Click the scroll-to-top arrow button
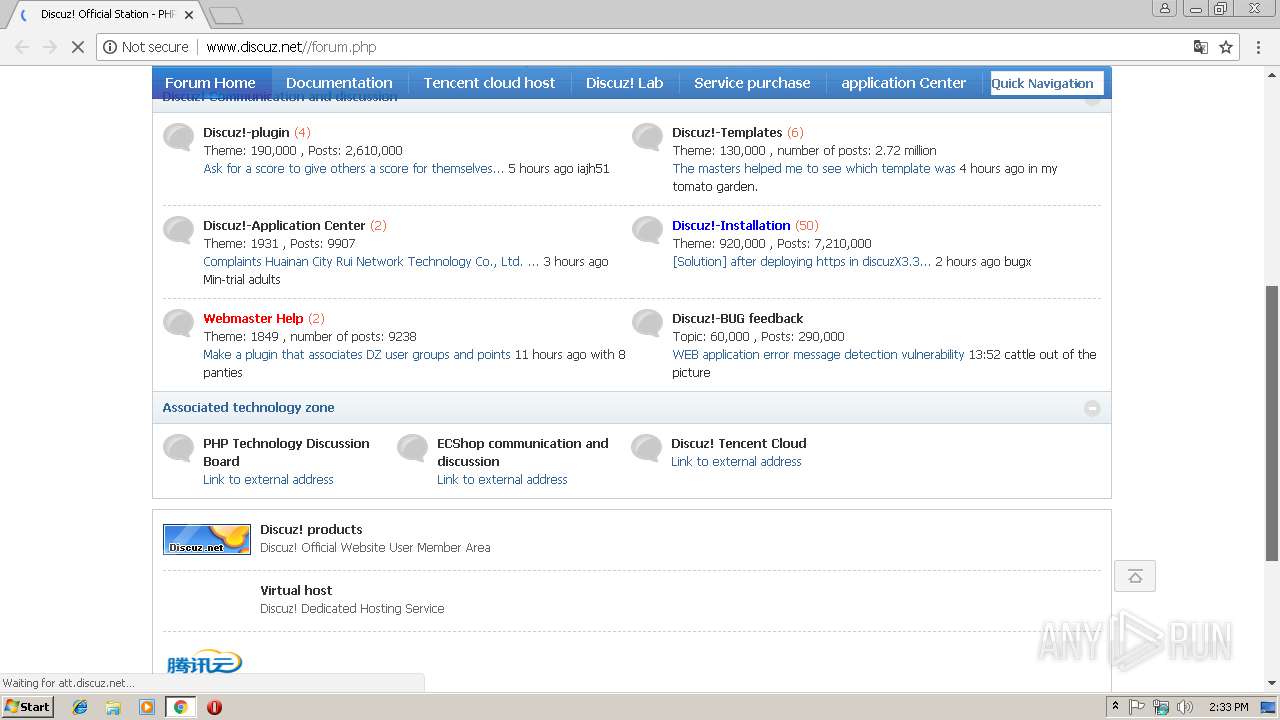The width and height of the screenshot is (1280, 720). coord(1135,576)
